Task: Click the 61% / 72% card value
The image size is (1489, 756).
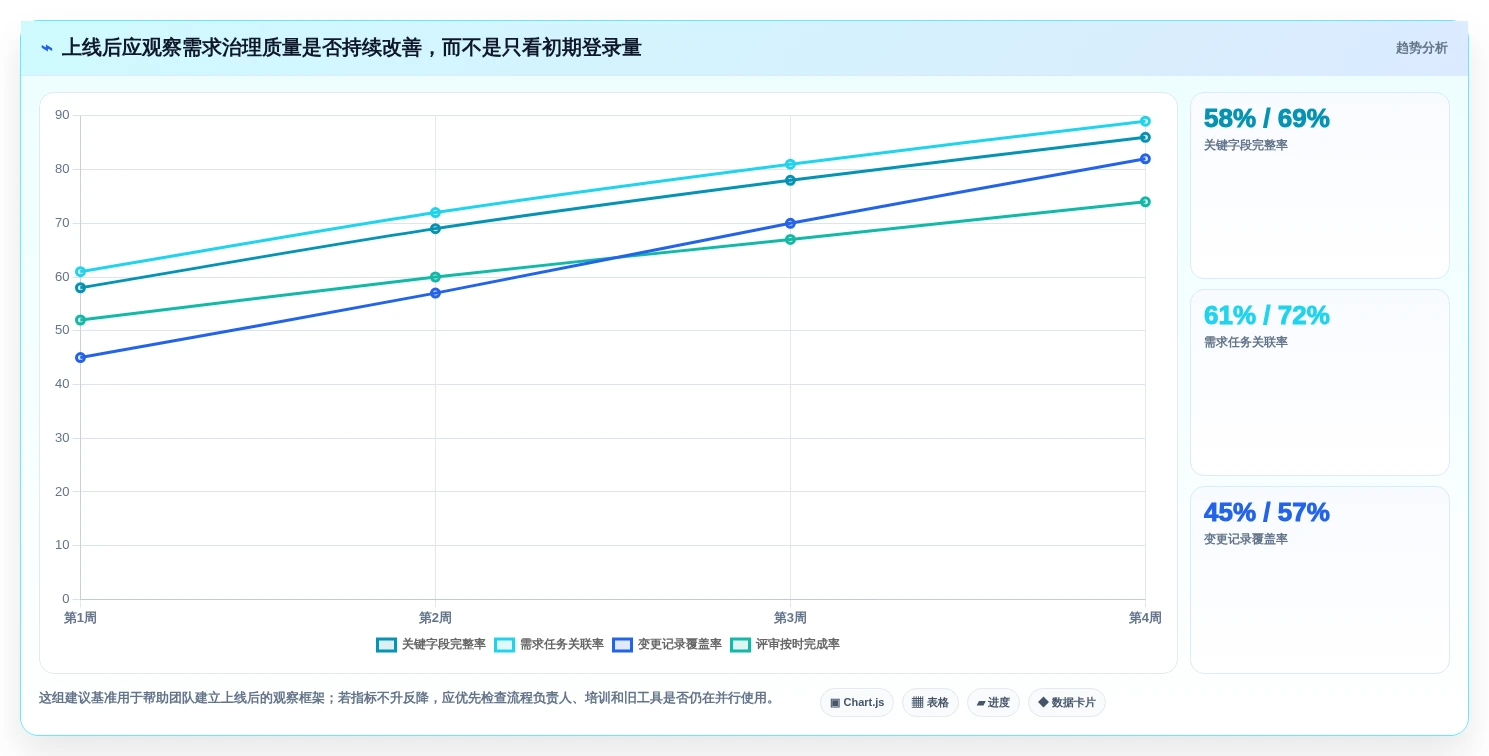Action: (1266, 315)
